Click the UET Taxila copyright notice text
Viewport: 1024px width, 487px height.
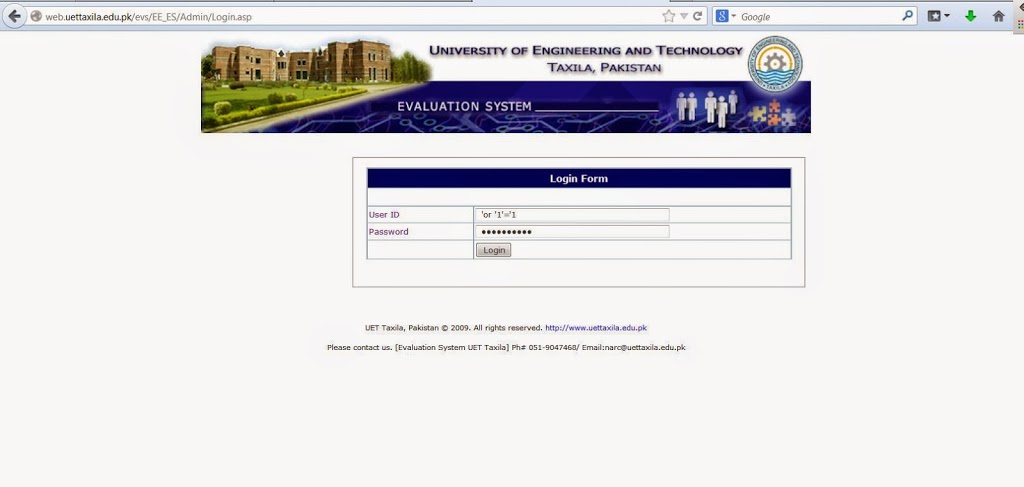click(454, 328)
